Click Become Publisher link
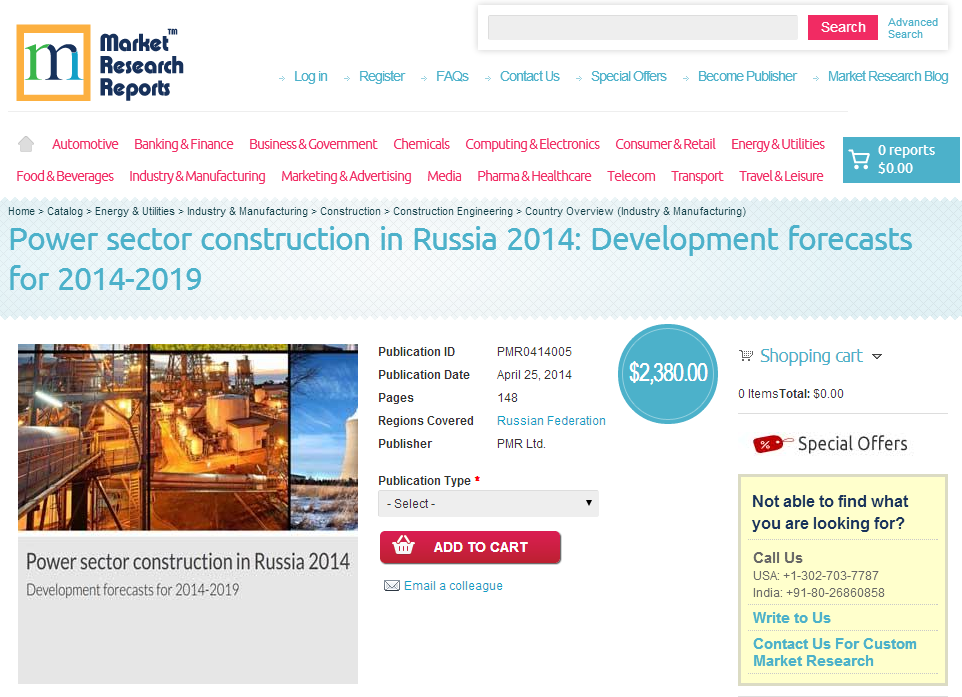The height and width of the screenshot is (697, 962). pos(747,77)
